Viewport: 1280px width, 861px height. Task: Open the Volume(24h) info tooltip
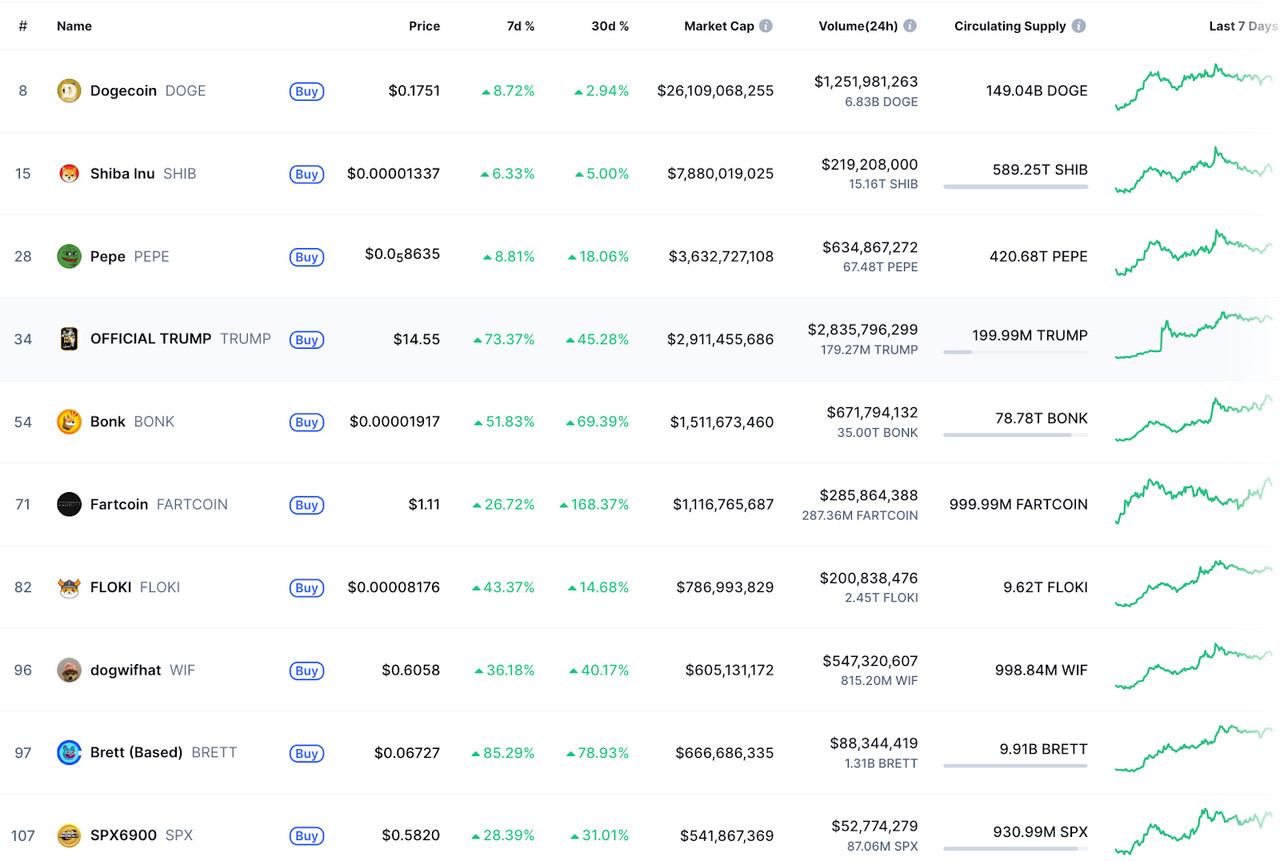coord(911,25)
